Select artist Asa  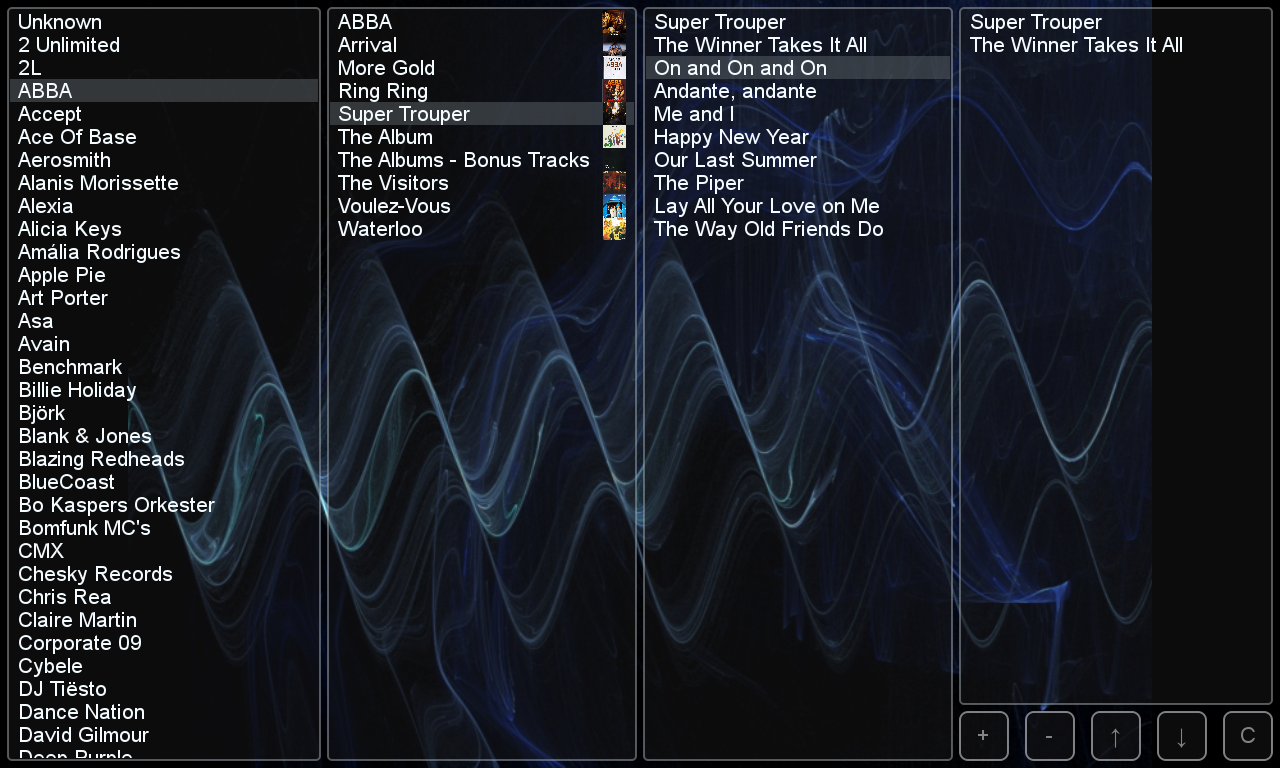click(x=164, y=321)
